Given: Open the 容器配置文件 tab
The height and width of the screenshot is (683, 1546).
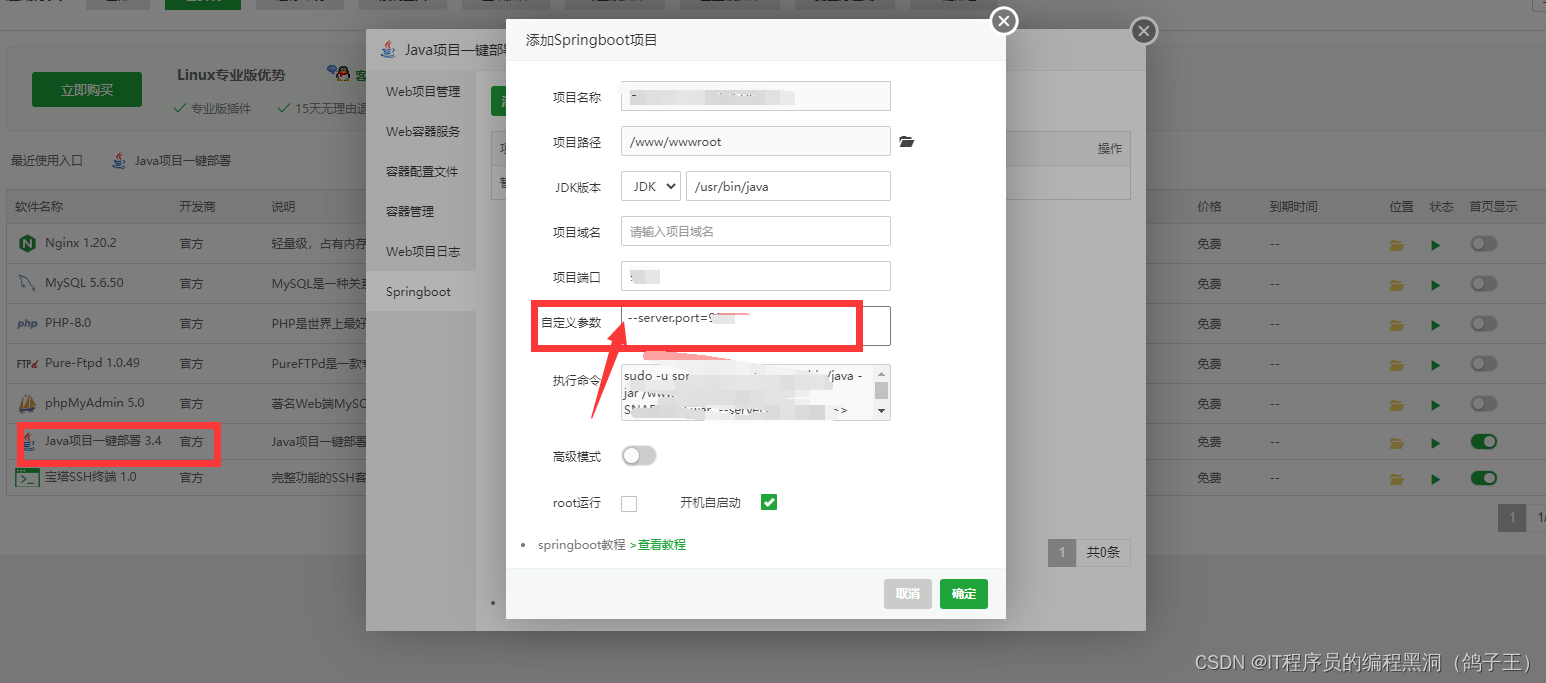Looking at the screenshot, I should 422,172.
